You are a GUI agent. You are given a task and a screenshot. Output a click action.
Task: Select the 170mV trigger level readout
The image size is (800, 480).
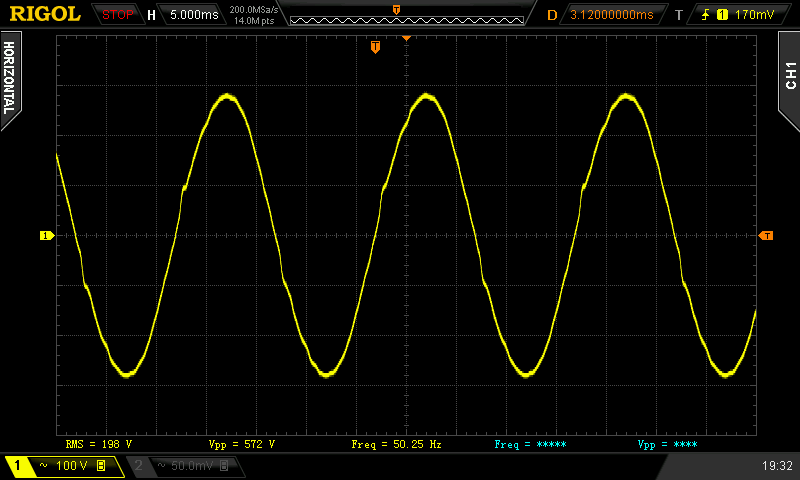coord(754,15)
